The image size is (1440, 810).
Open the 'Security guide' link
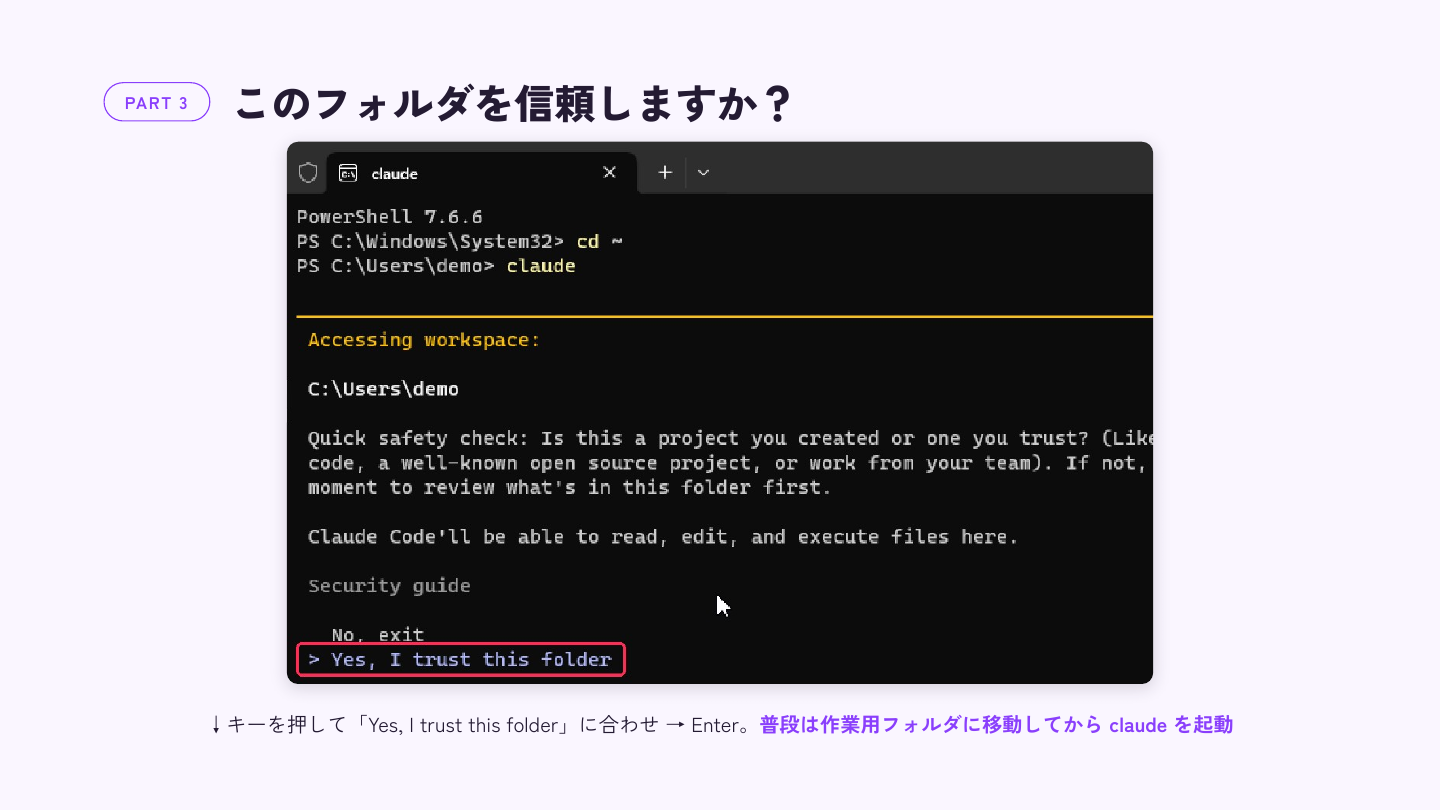click(x=389, y=586)
